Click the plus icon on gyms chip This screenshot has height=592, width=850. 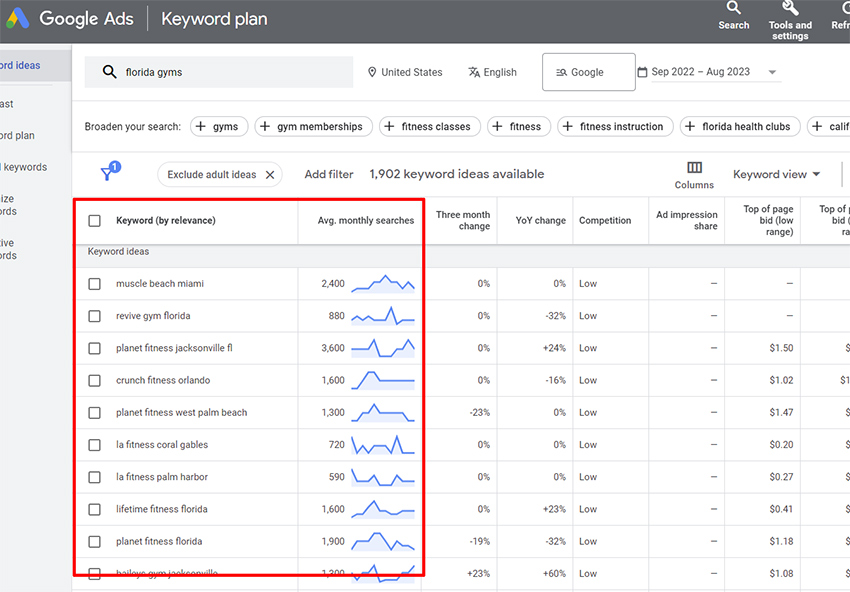(201, 126)
